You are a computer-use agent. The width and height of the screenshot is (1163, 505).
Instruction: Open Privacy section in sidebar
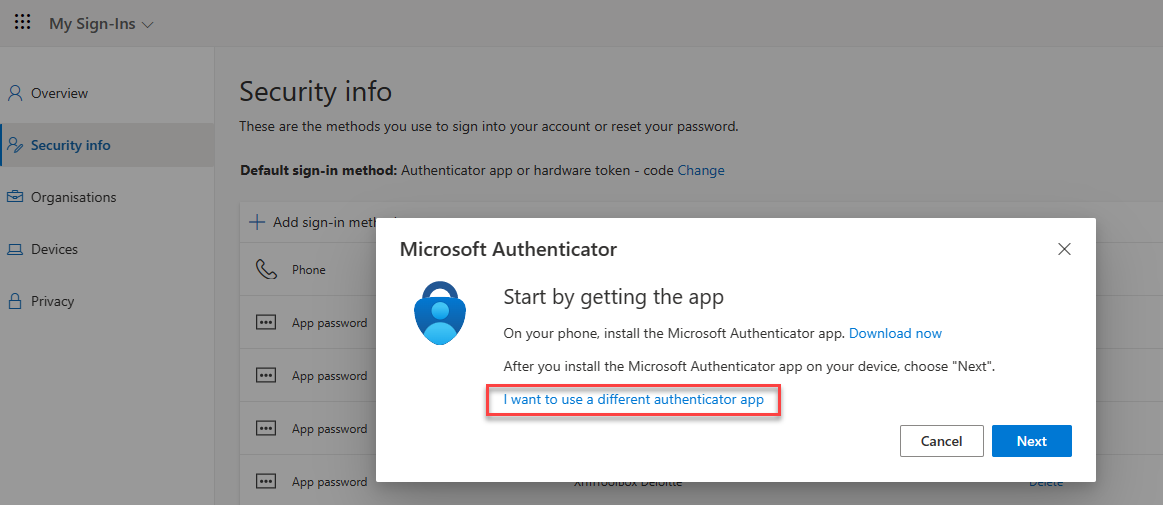click(52, 301)
